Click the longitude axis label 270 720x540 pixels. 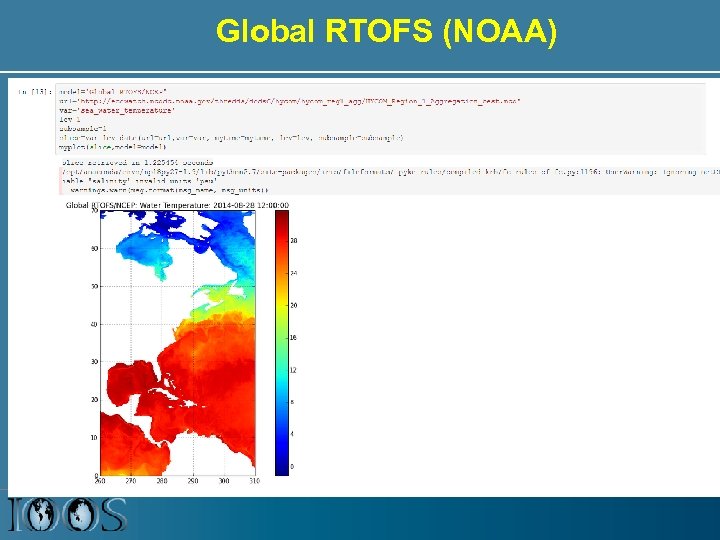coord(131,481)
